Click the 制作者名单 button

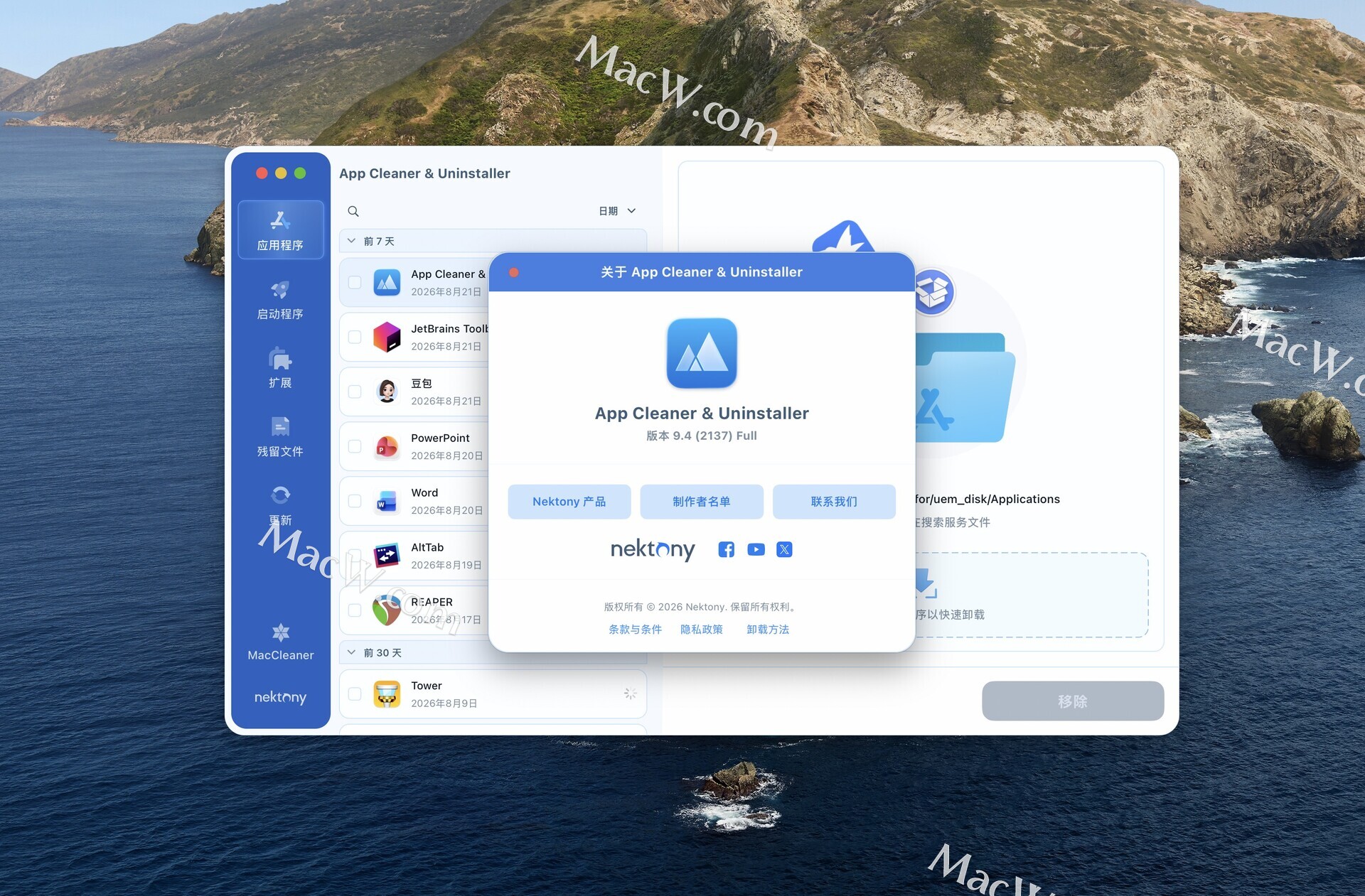point(702,502)
